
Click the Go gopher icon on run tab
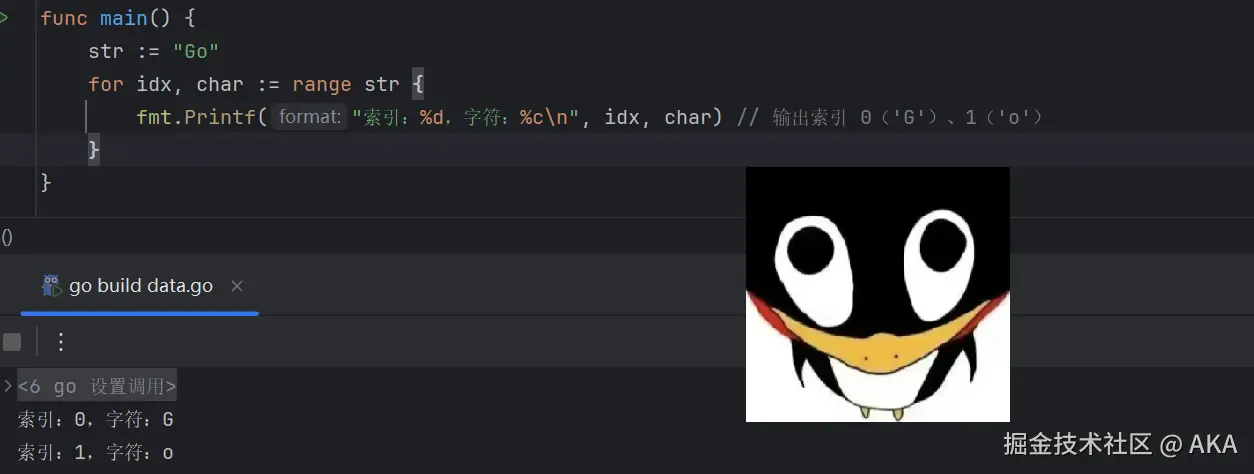tap(51, 286)
